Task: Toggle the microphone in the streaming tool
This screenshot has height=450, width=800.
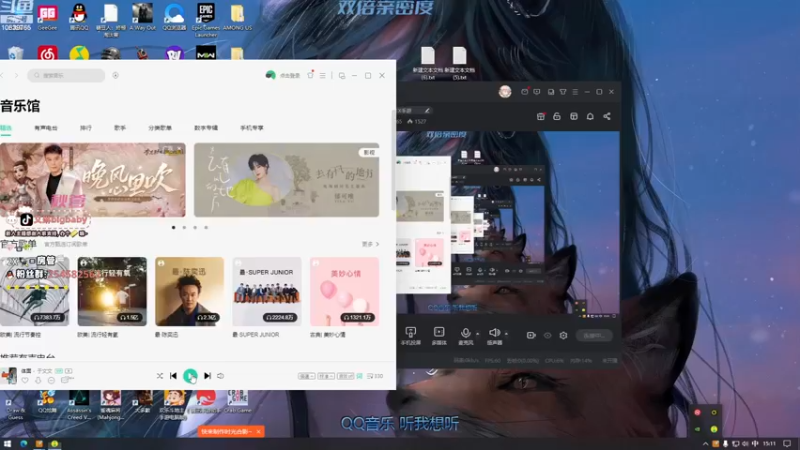Action: (x=465, y=336)
